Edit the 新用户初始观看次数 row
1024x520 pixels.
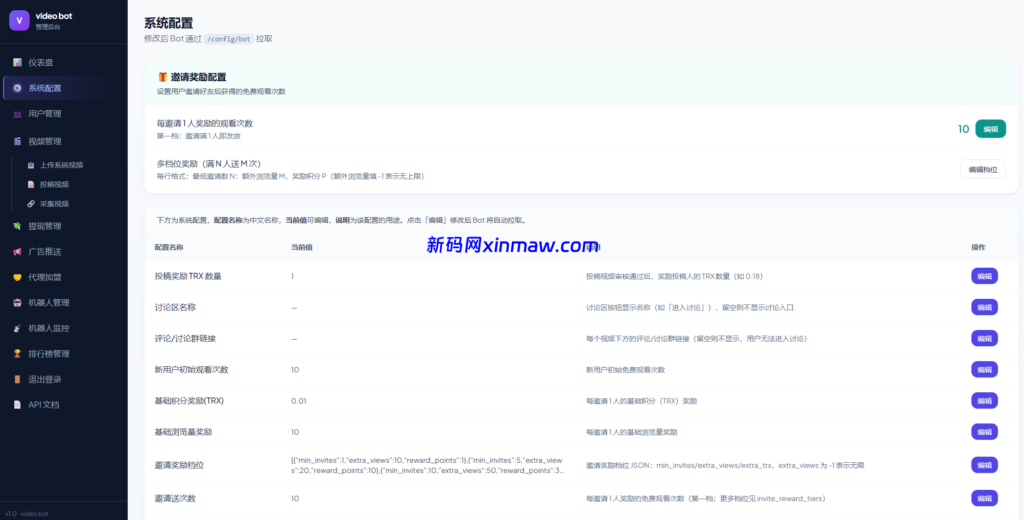click(984, 370)
